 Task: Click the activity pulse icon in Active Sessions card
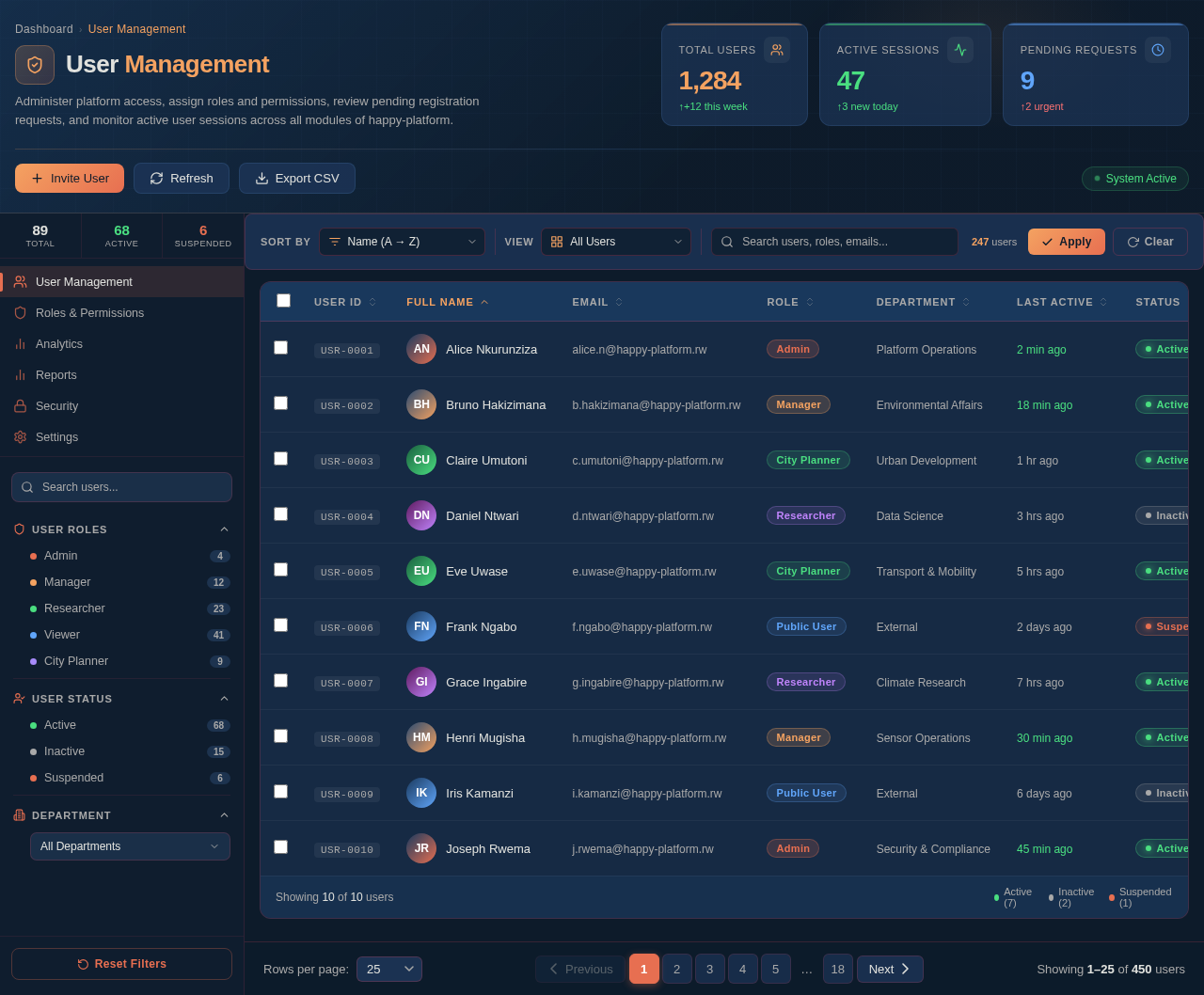(960, 50)
